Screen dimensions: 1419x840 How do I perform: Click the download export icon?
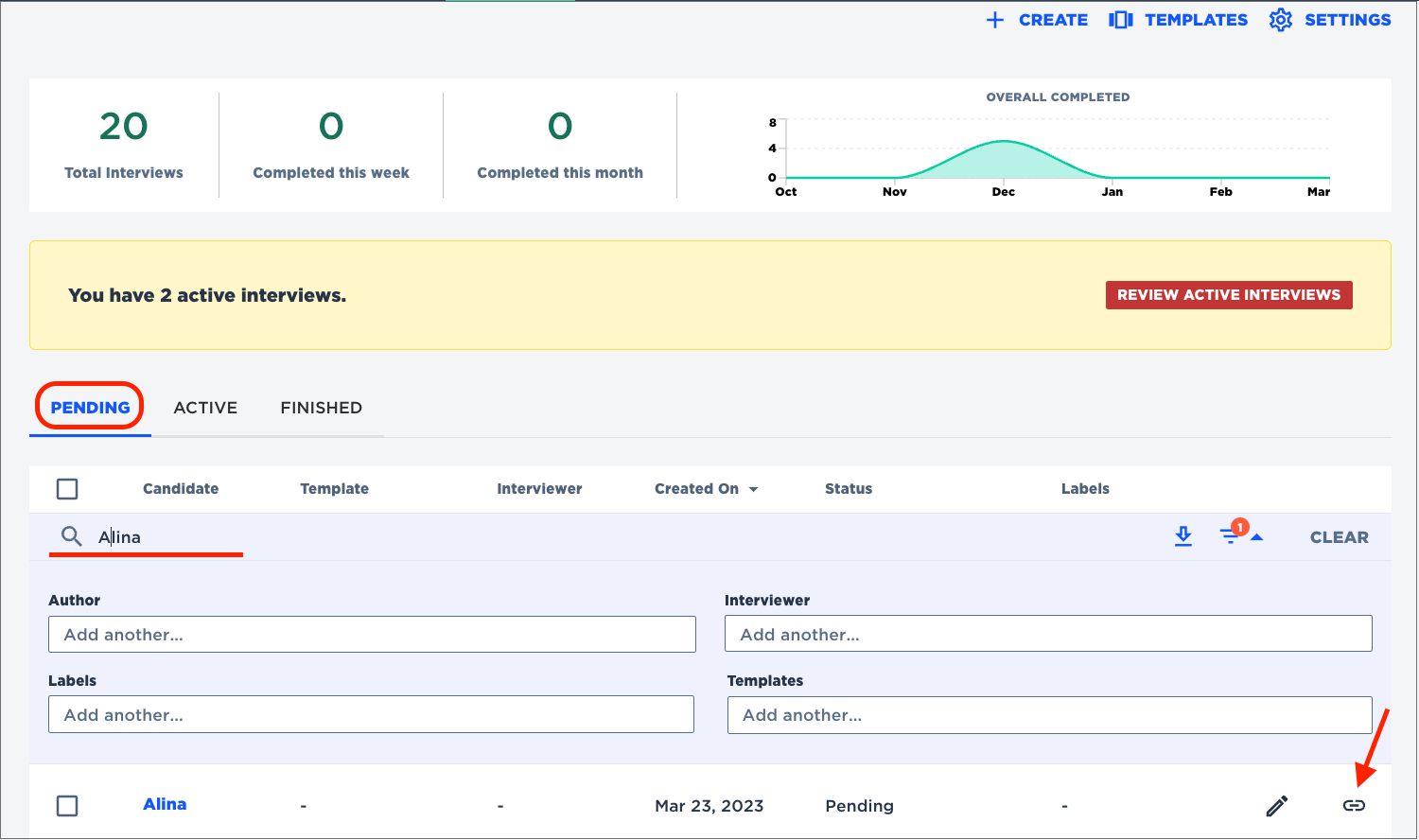tap(1183, 536)
